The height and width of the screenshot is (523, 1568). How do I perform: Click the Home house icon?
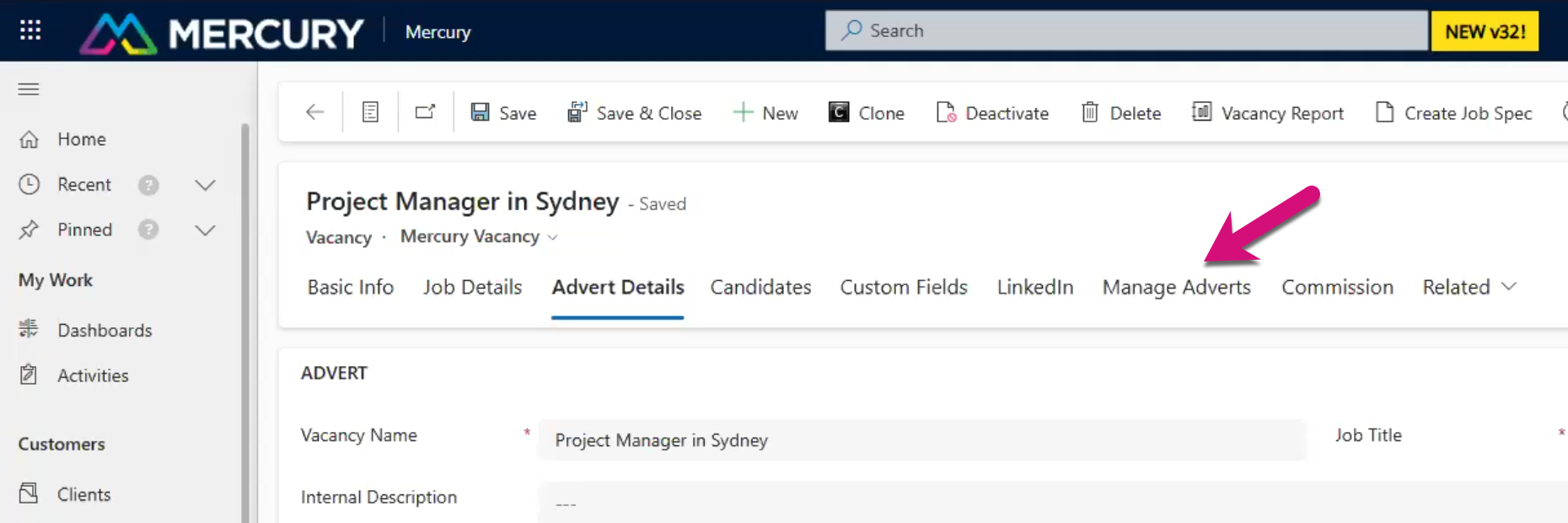pyautogui.click(x=30, y=139)
